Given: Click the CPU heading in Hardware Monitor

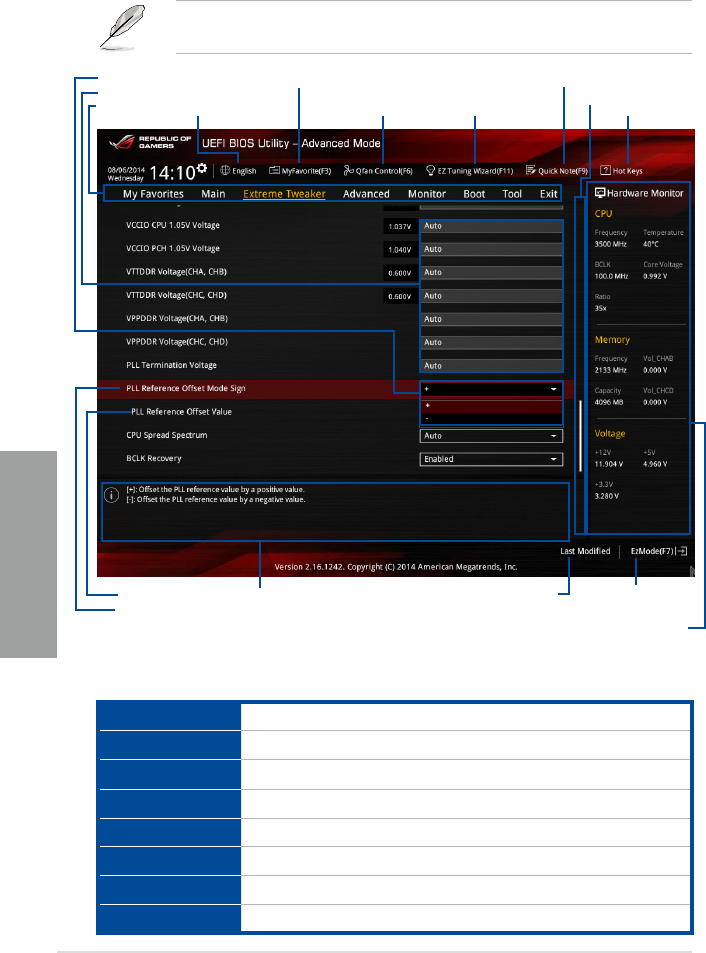Looking at the screenshot, I should click(x=603, y=214).
